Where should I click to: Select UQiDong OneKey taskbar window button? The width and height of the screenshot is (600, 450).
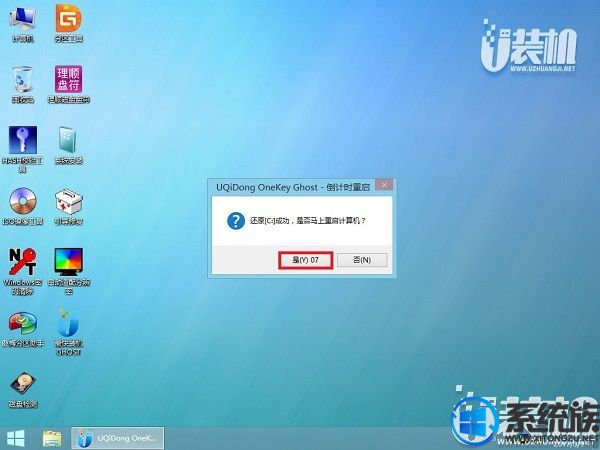coord(118,439)
